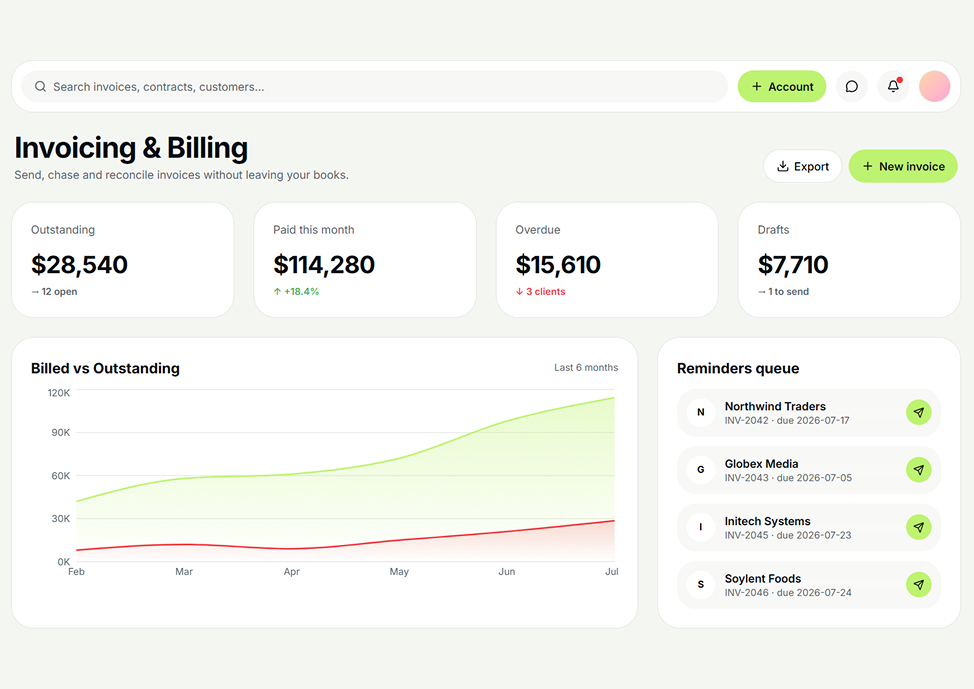974x689 pixels.
Task: Create a New invoice
Action: pos(903,166)
